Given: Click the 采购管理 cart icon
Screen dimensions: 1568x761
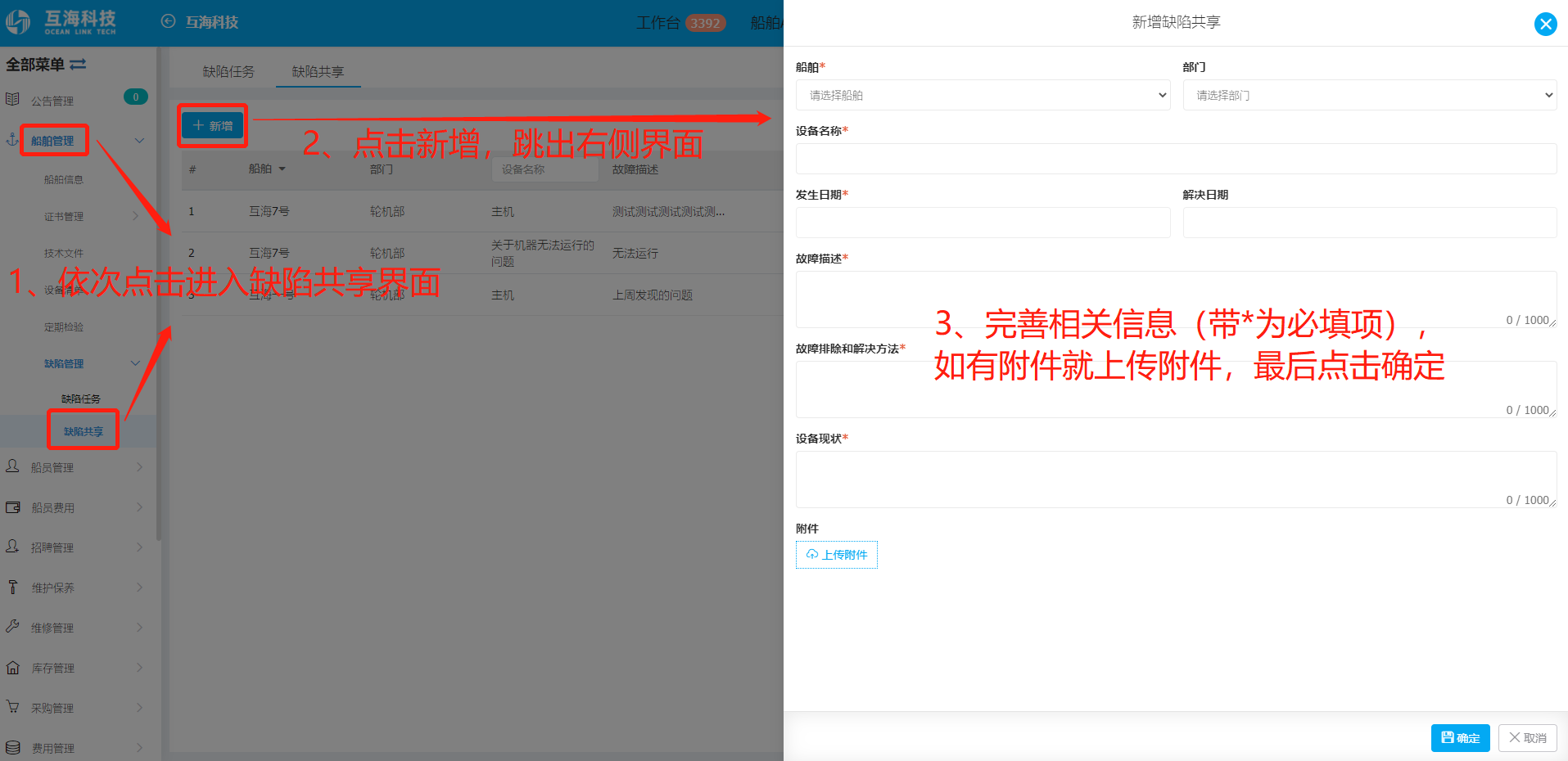Looking at the screenshot, I should pos(12,706).
